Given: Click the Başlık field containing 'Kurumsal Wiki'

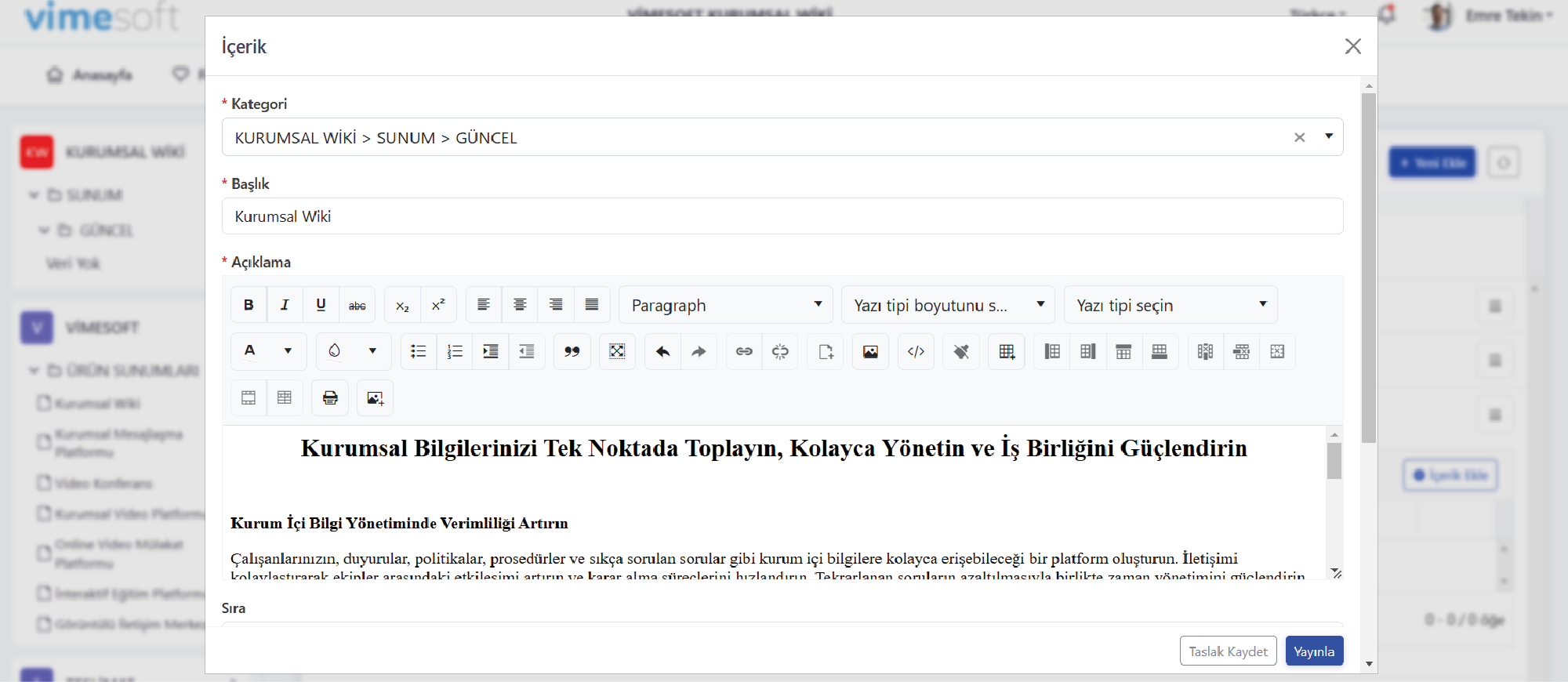Looking at the screenshot, I should coord(782,216).
